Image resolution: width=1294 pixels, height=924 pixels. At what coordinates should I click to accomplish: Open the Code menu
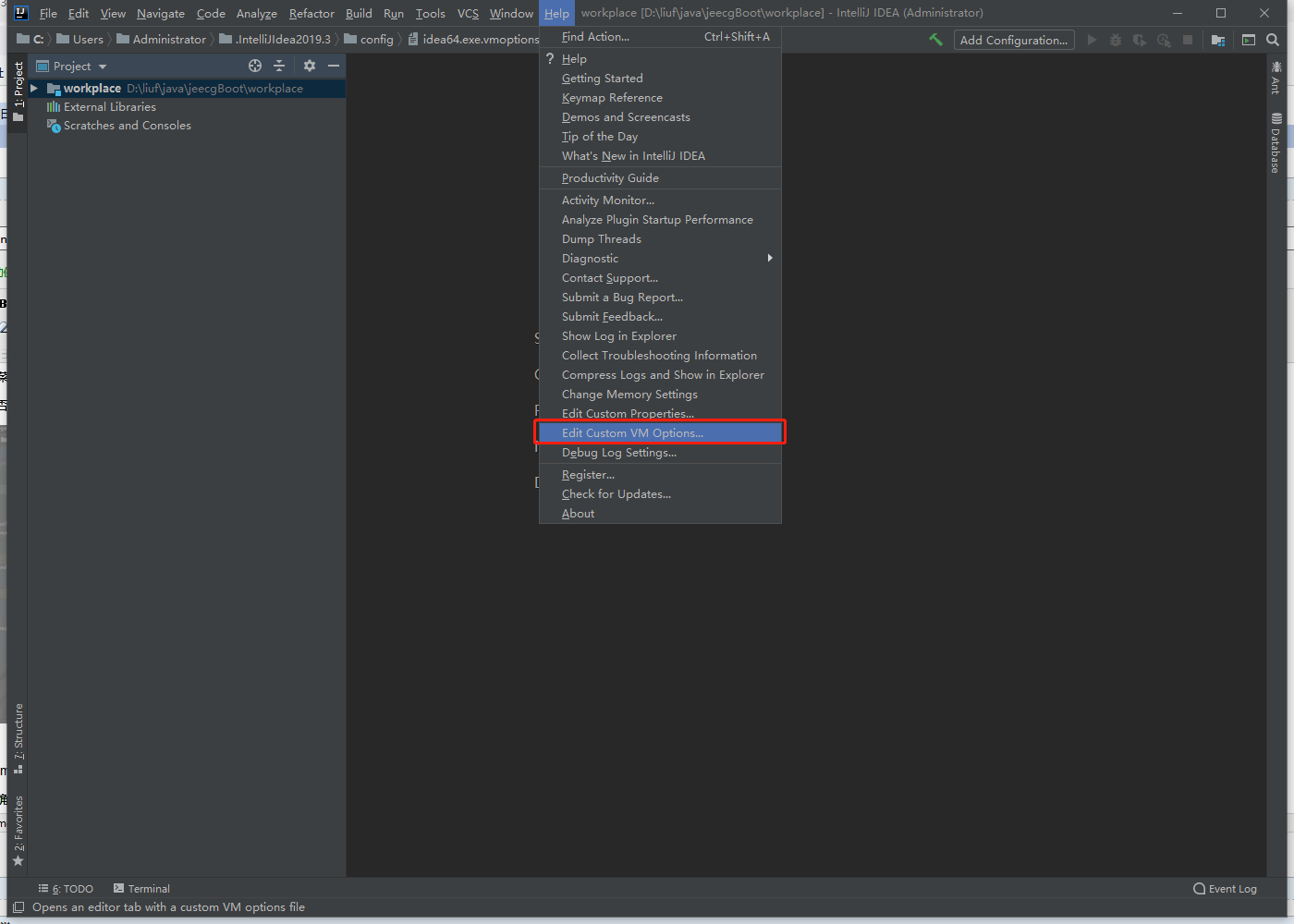point(211,13)
